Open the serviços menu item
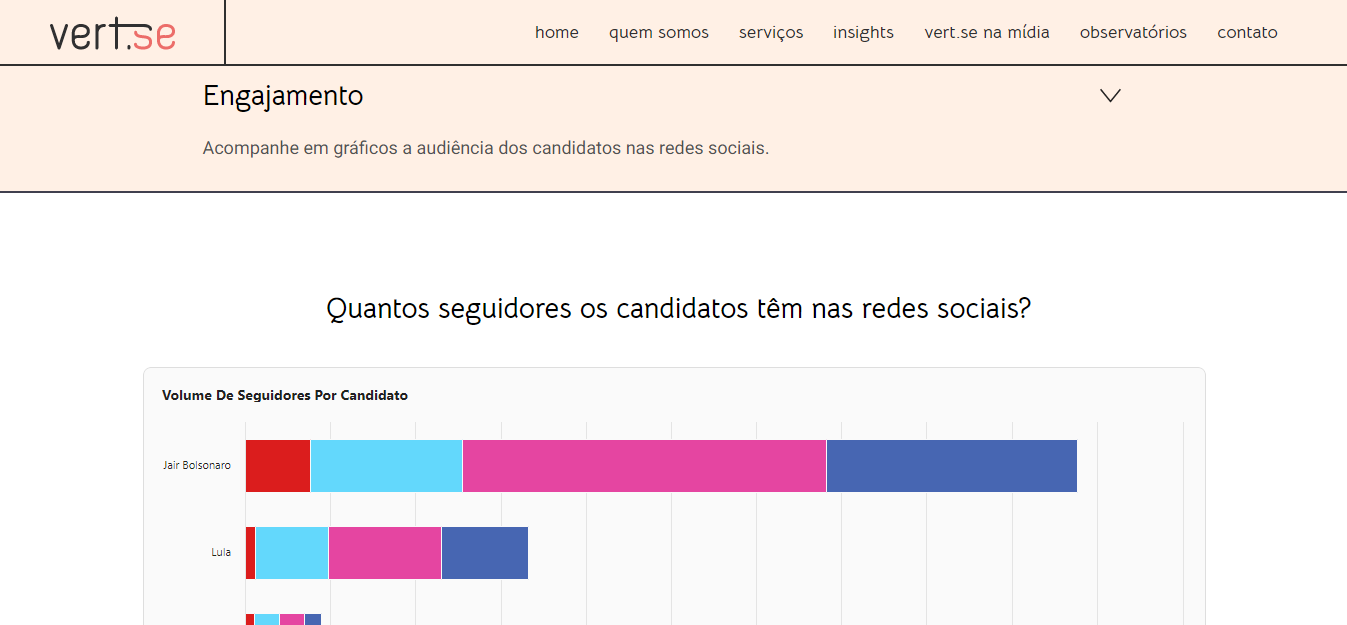 point(771,32)
